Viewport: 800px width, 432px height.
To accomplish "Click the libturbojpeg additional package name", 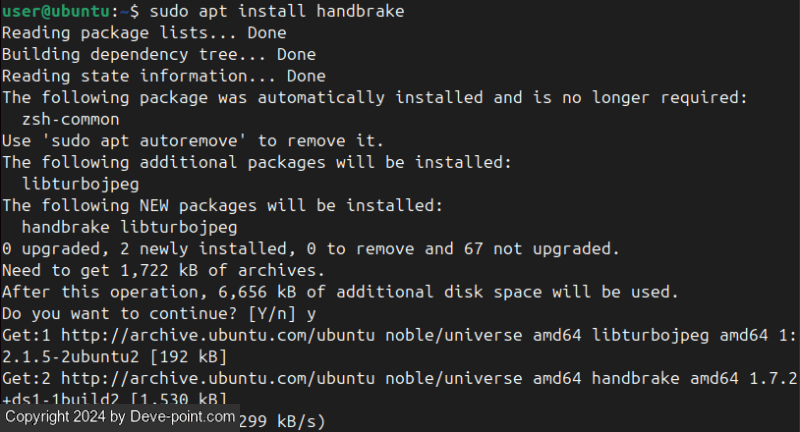I will coord(81,184).
